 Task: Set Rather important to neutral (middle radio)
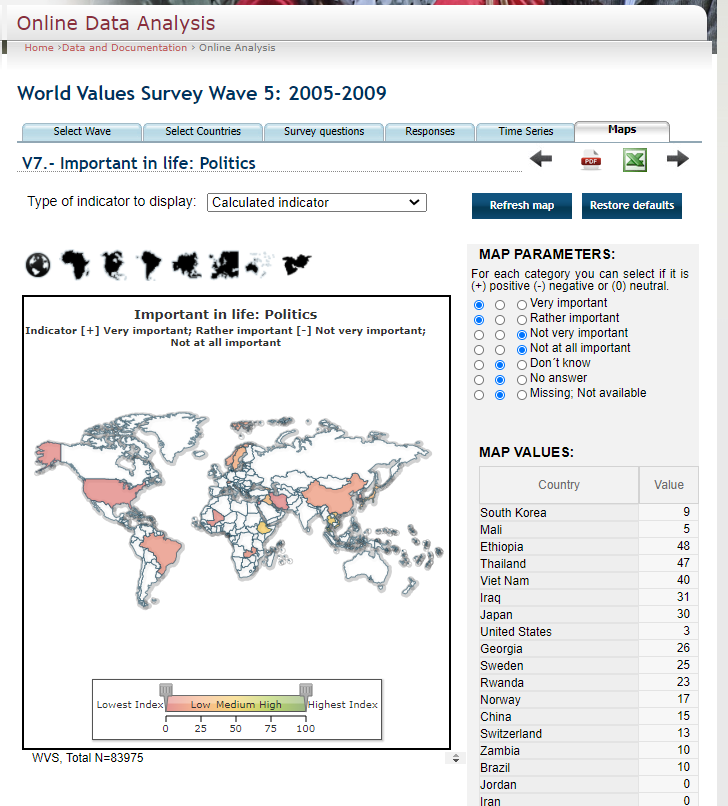pyautogui.click(x=500, y=320)
